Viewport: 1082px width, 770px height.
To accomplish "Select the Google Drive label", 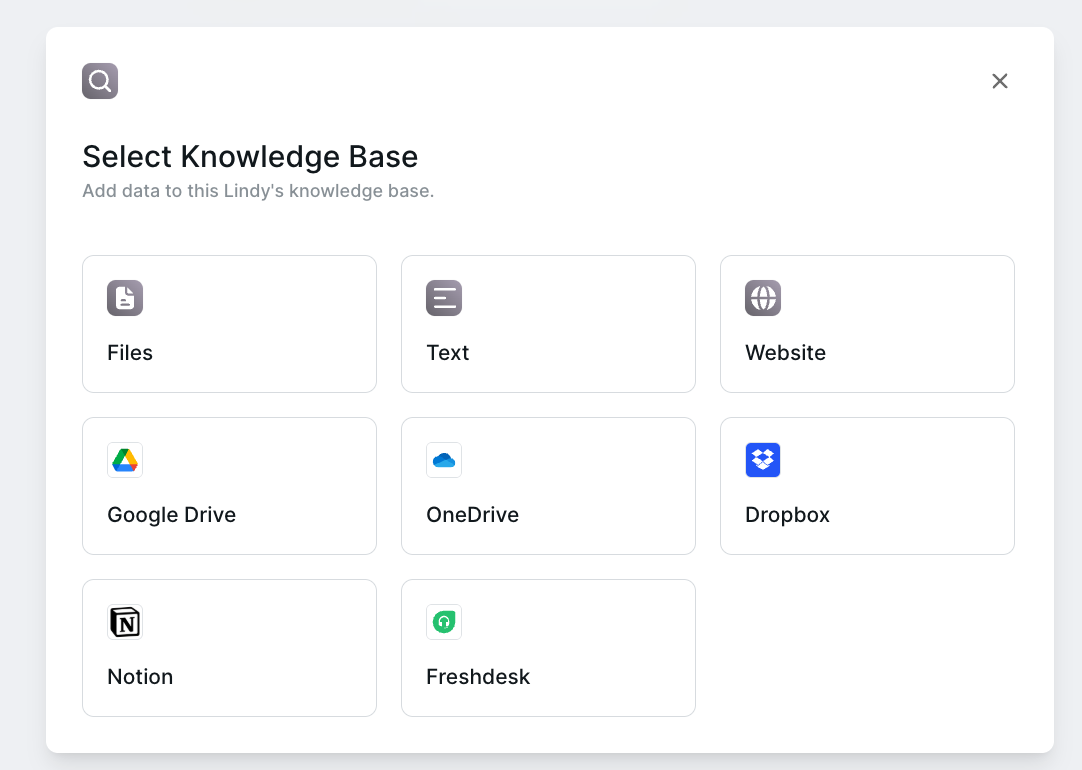I will [x=171, y=515].
